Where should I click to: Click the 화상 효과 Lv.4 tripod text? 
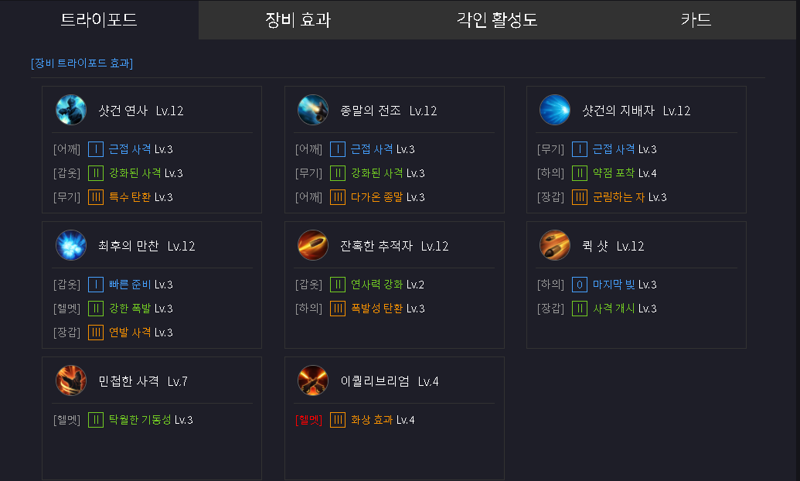click(x=383, y=420)
